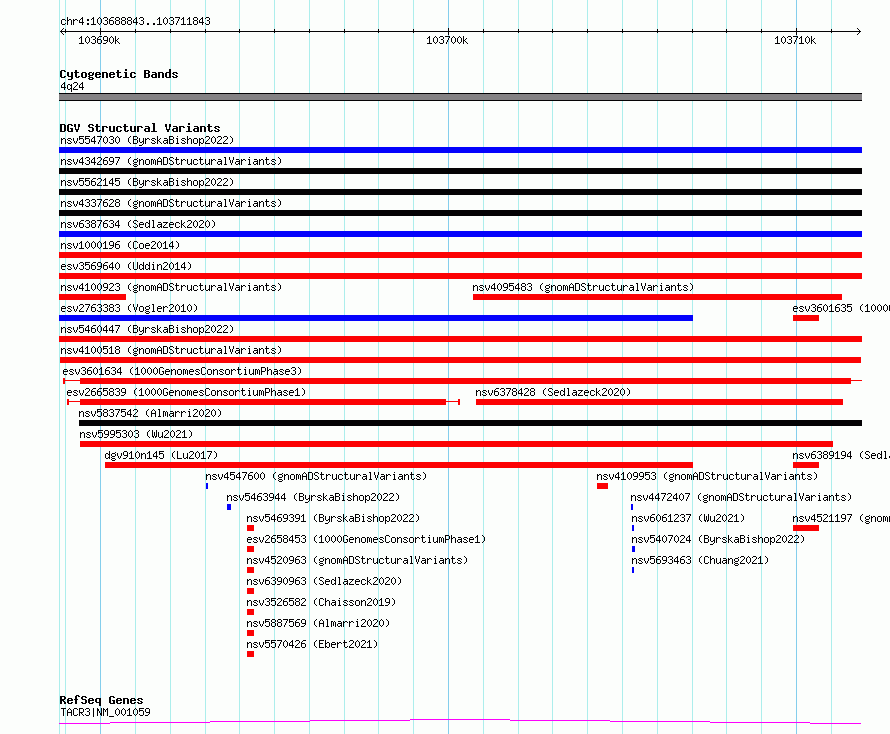Open nsv1000196 (Coe2014) variant
890x734 pixels.
click(120, 245)
